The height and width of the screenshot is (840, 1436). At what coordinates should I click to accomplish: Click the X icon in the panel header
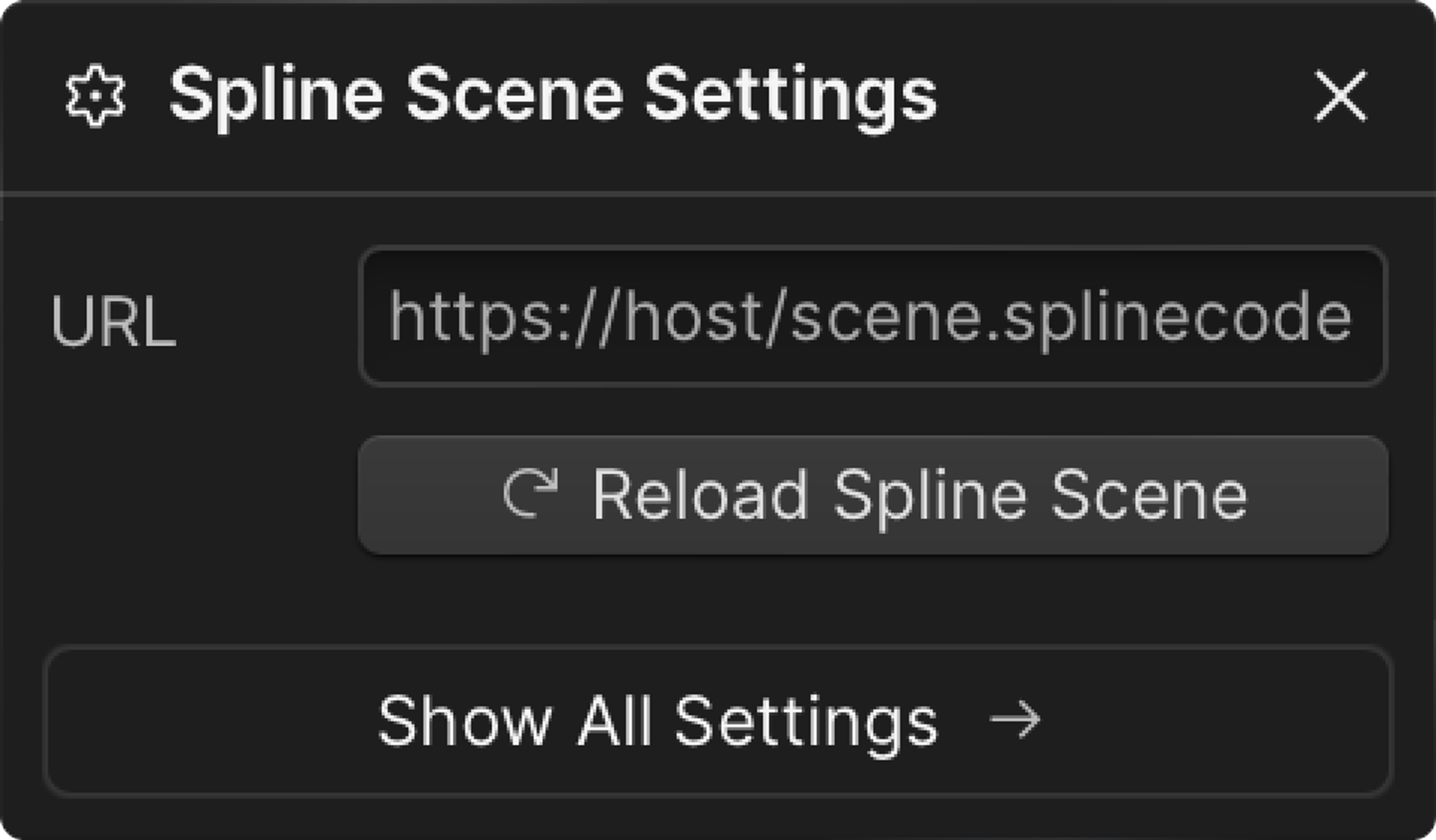click(x=1340, y=96)
